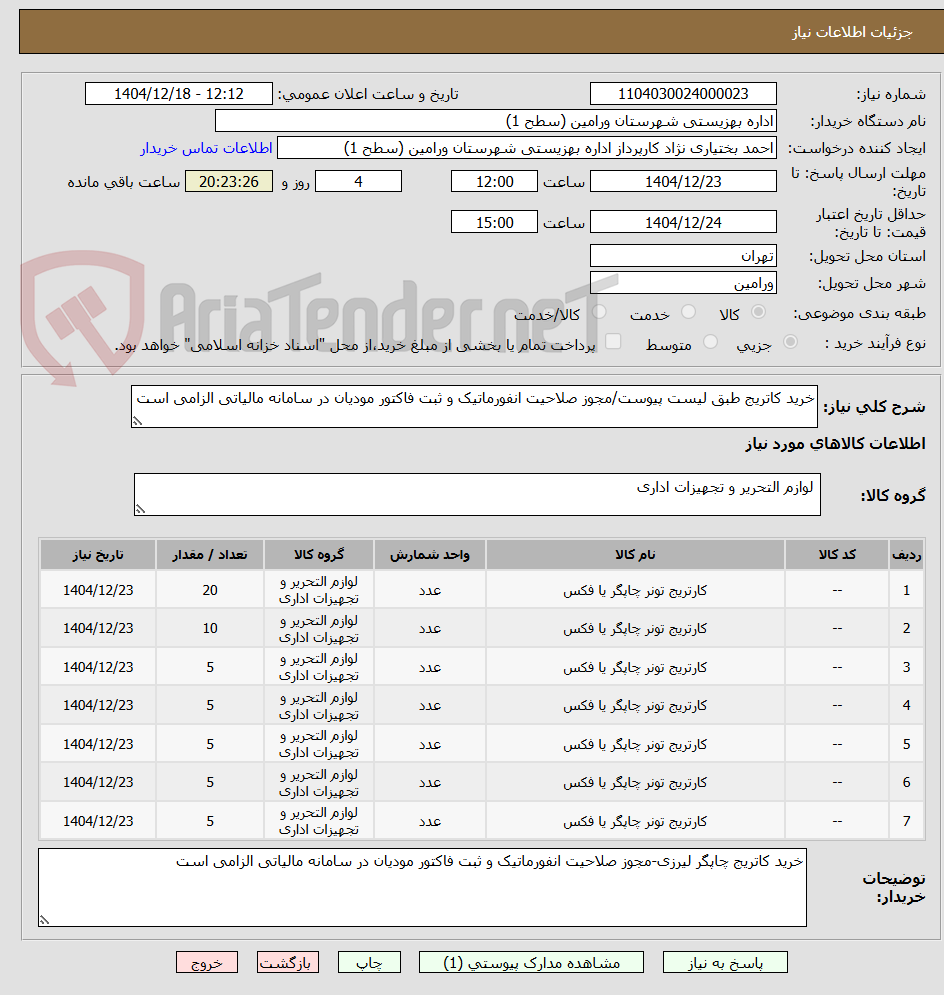Viewport: 944px width, 995px height.
Task: Click the تعداد / مقدار column header
Action: click(210, 555)
